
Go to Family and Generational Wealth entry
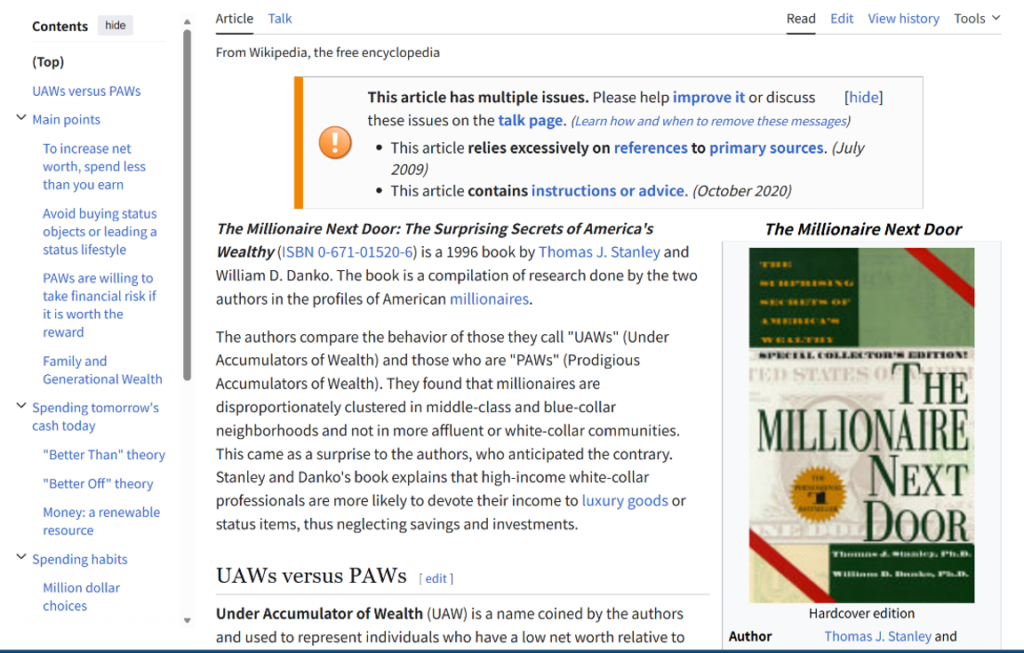coord(103,370)
